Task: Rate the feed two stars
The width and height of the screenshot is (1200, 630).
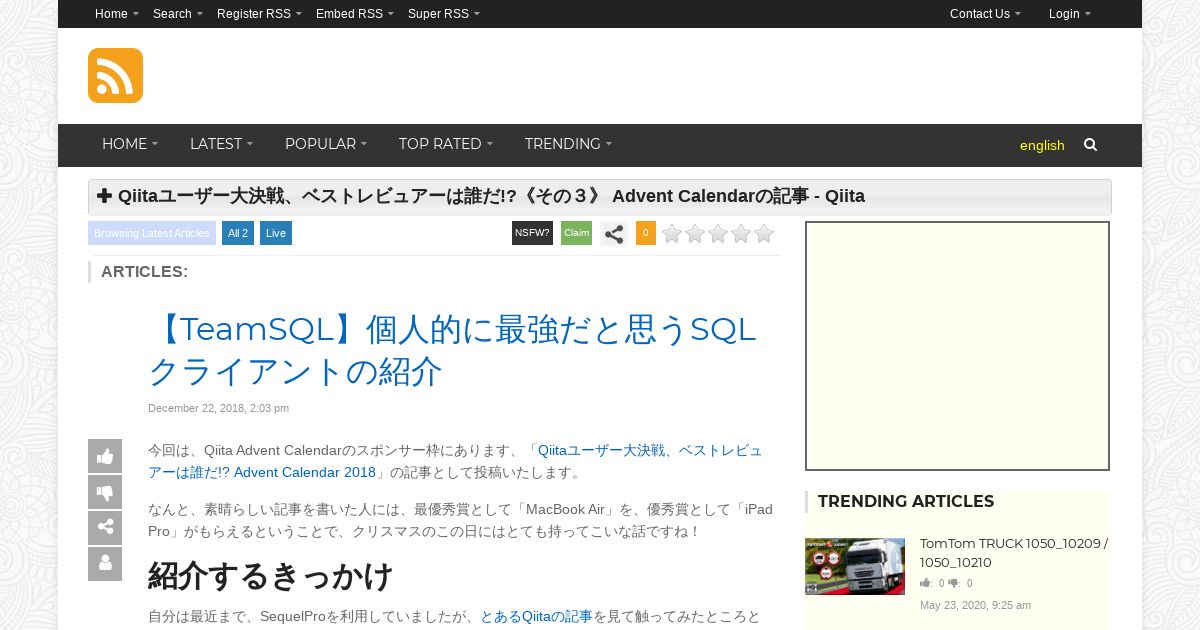Action: coord(695,234)
